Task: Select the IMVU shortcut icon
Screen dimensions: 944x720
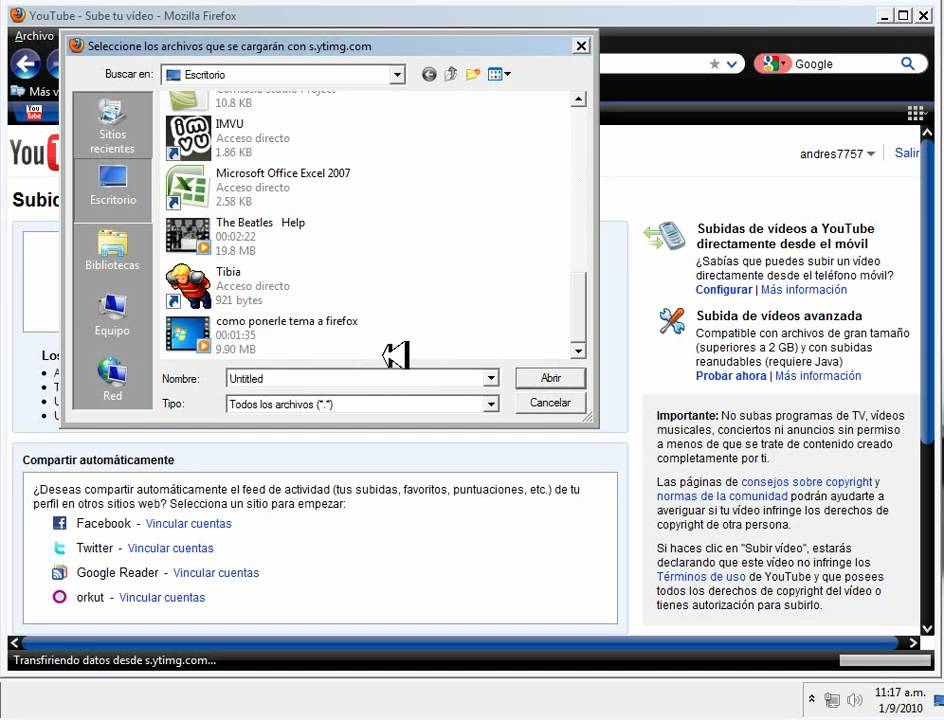Action: click(188, 138)
